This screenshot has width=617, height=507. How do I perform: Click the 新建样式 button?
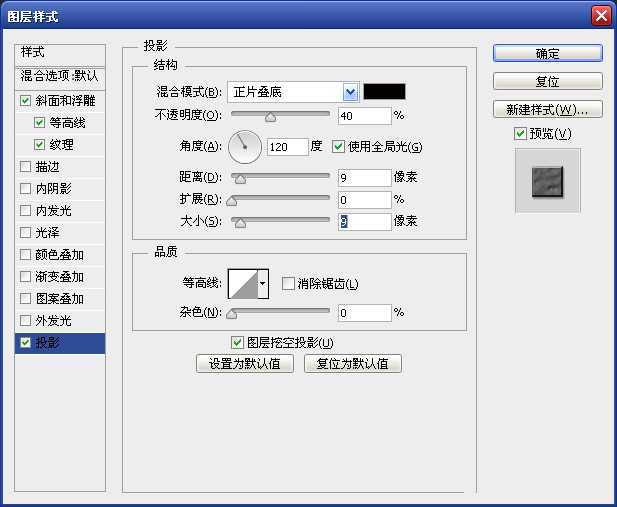pos(547,109)
